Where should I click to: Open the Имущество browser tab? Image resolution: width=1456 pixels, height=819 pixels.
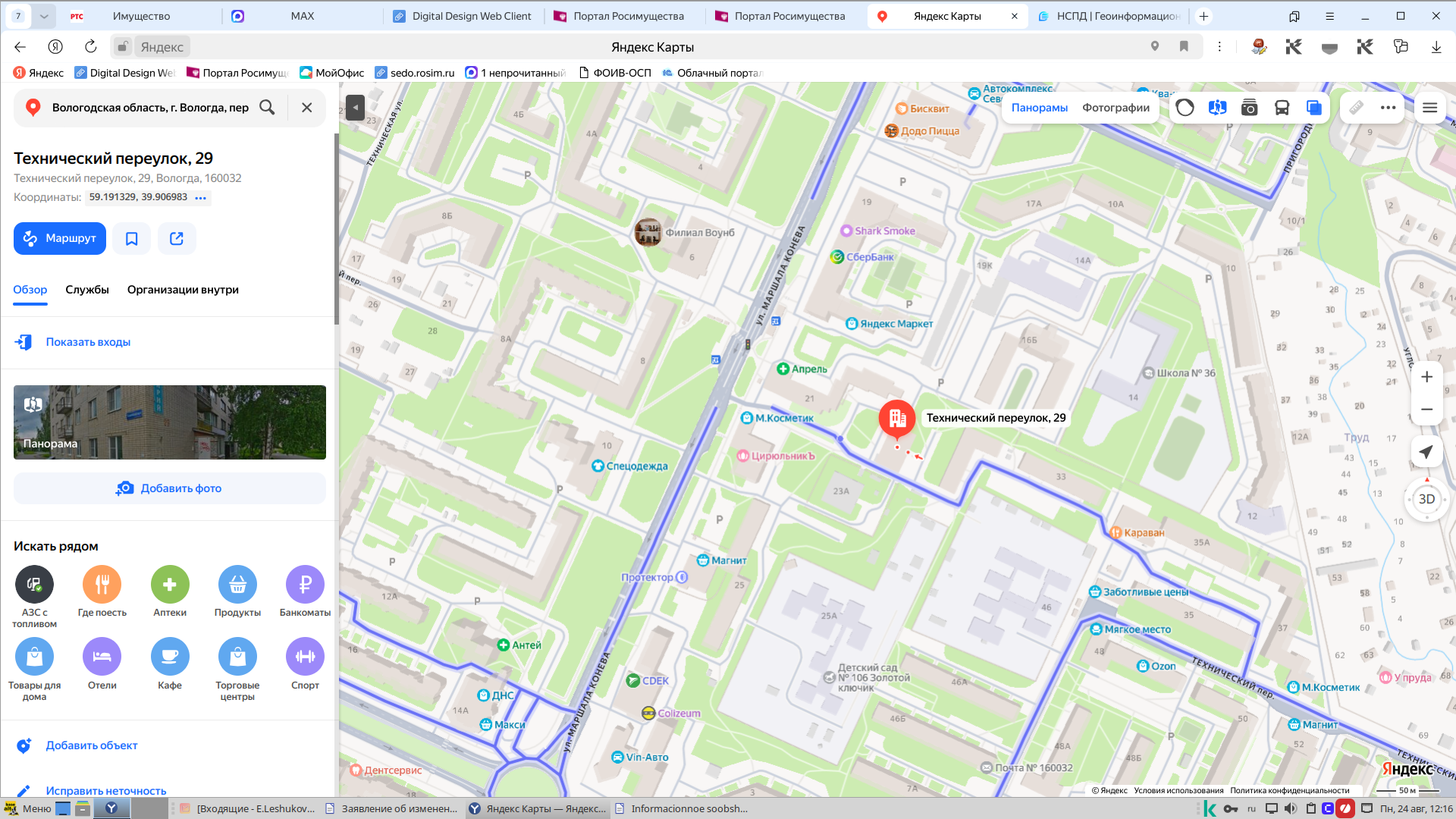[x=141, y=16]
